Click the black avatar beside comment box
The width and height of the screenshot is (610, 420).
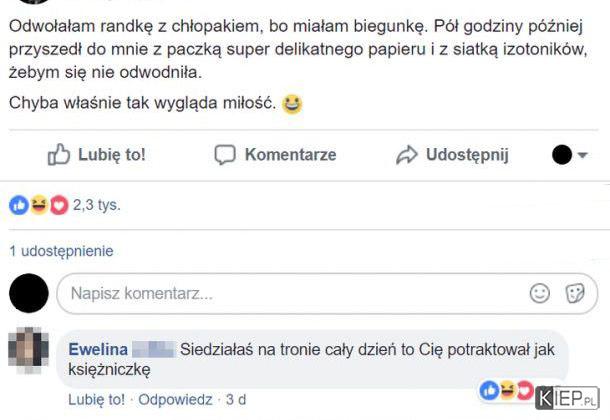click(x=28, y=293)
